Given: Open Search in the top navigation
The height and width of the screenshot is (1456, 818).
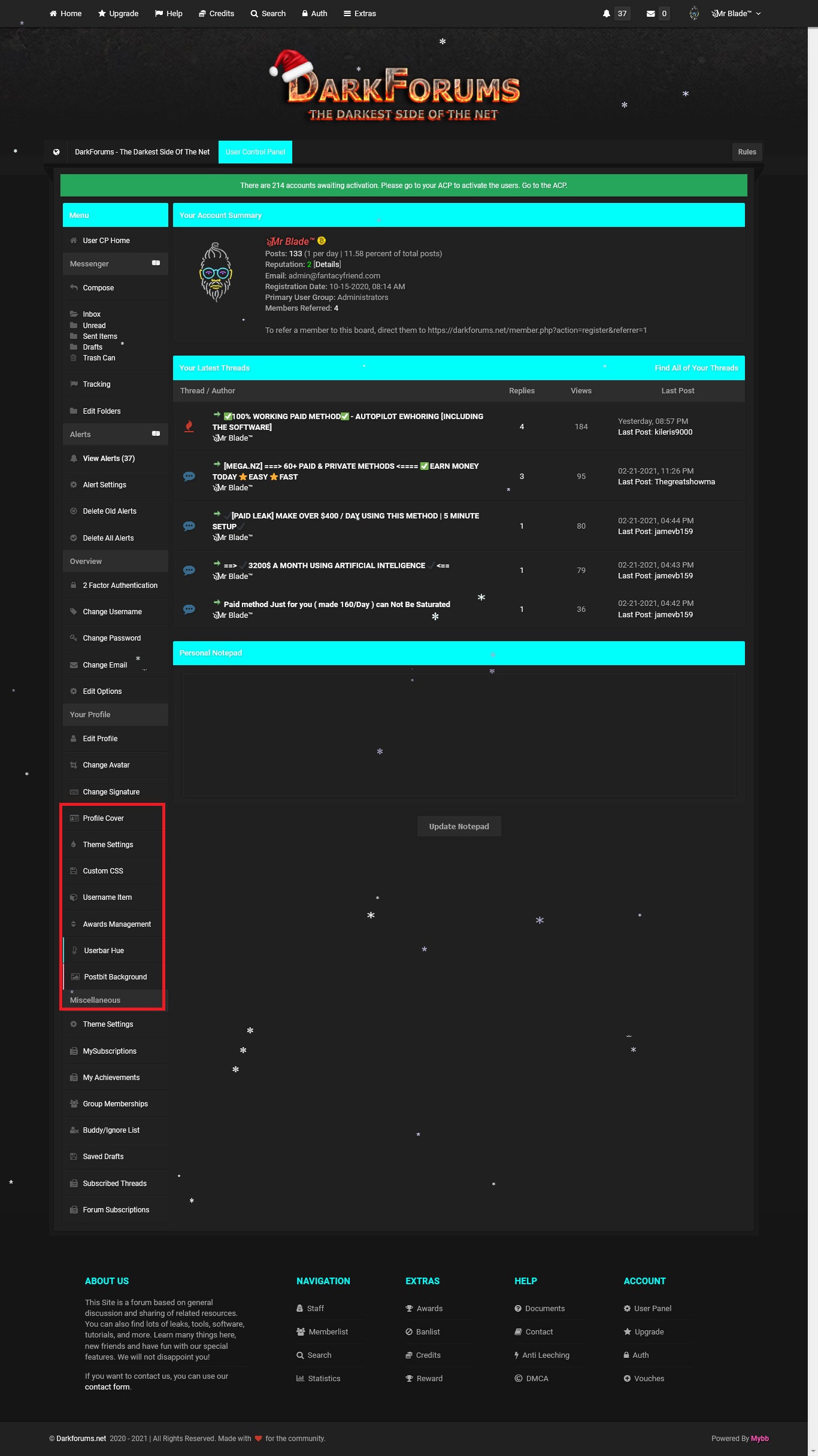Looking at the screenshot, I should [x=268, y=13].
